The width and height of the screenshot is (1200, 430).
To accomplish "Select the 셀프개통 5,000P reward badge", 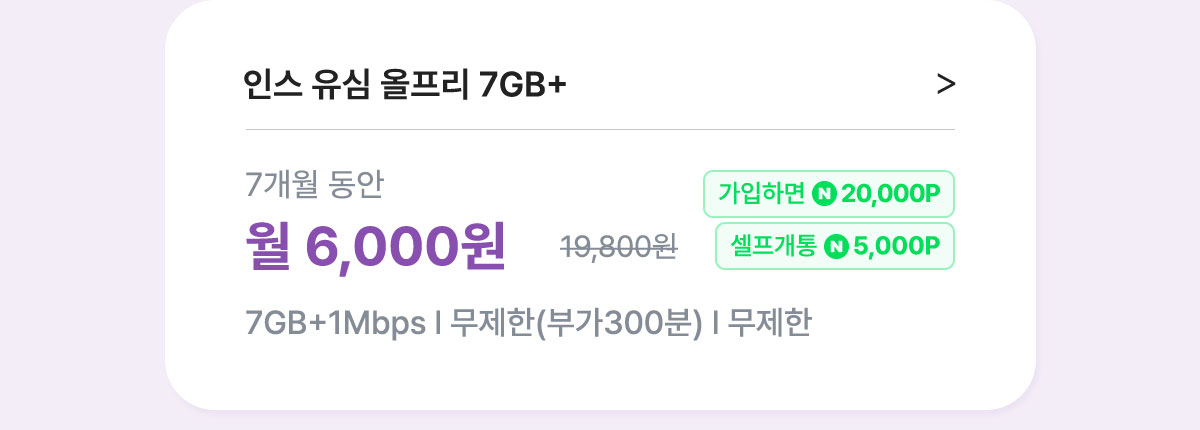I will pos(835,246).
